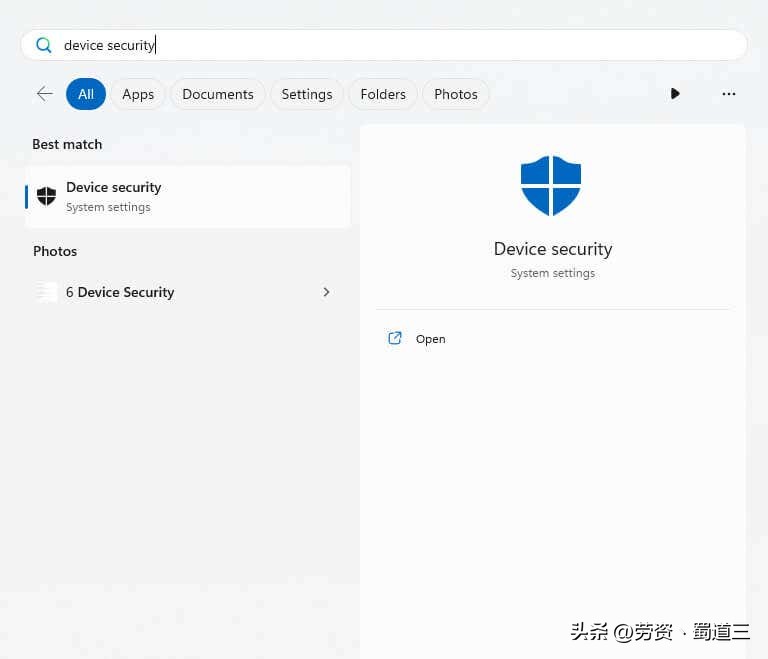Viewport: 768px width, 659px height.
Task: Click the search magnifier icon
Action: point(44,45)
